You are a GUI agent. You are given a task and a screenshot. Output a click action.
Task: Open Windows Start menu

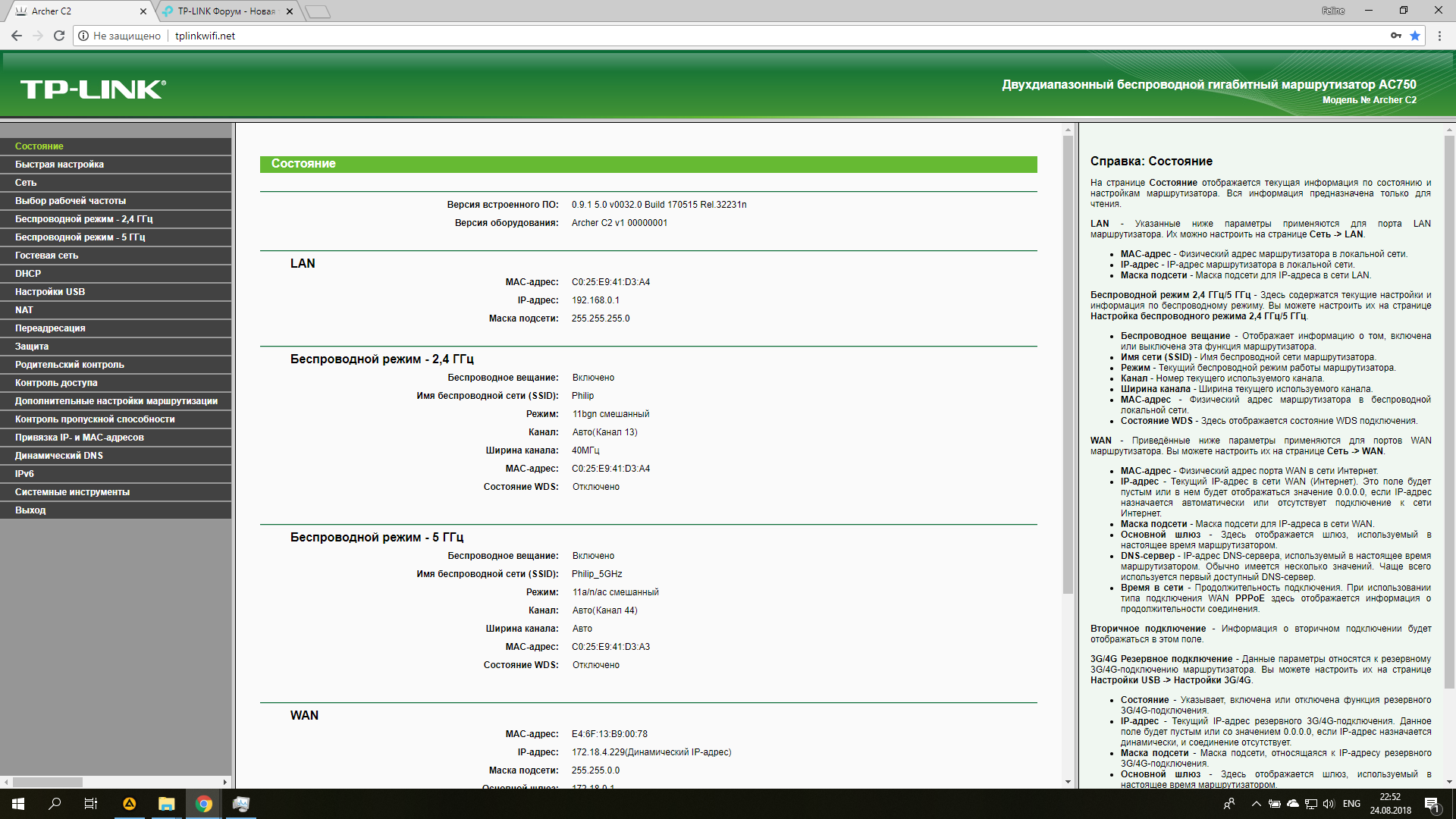pos(18,804)
